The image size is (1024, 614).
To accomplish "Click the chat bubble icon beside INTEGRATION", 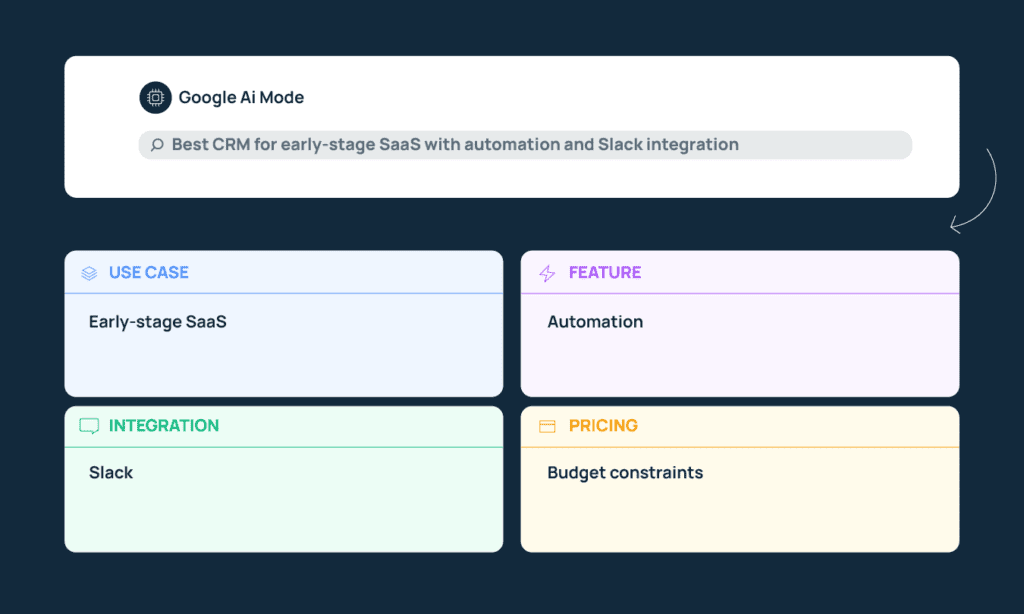I will pos(89,426).
